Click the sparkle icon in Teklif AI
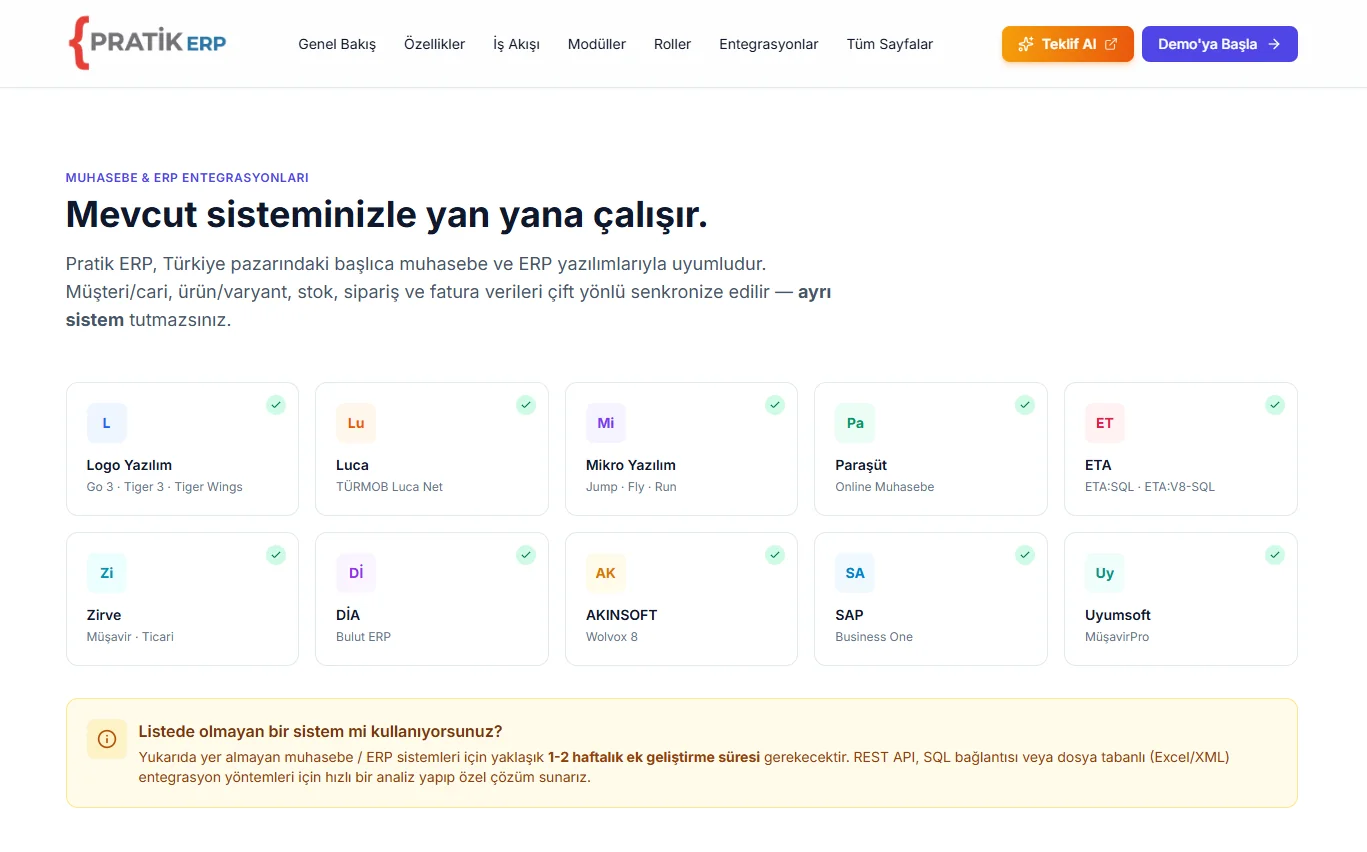Image resolution: width=1367 pixels, height=852 pixels. coord(1025,44)
